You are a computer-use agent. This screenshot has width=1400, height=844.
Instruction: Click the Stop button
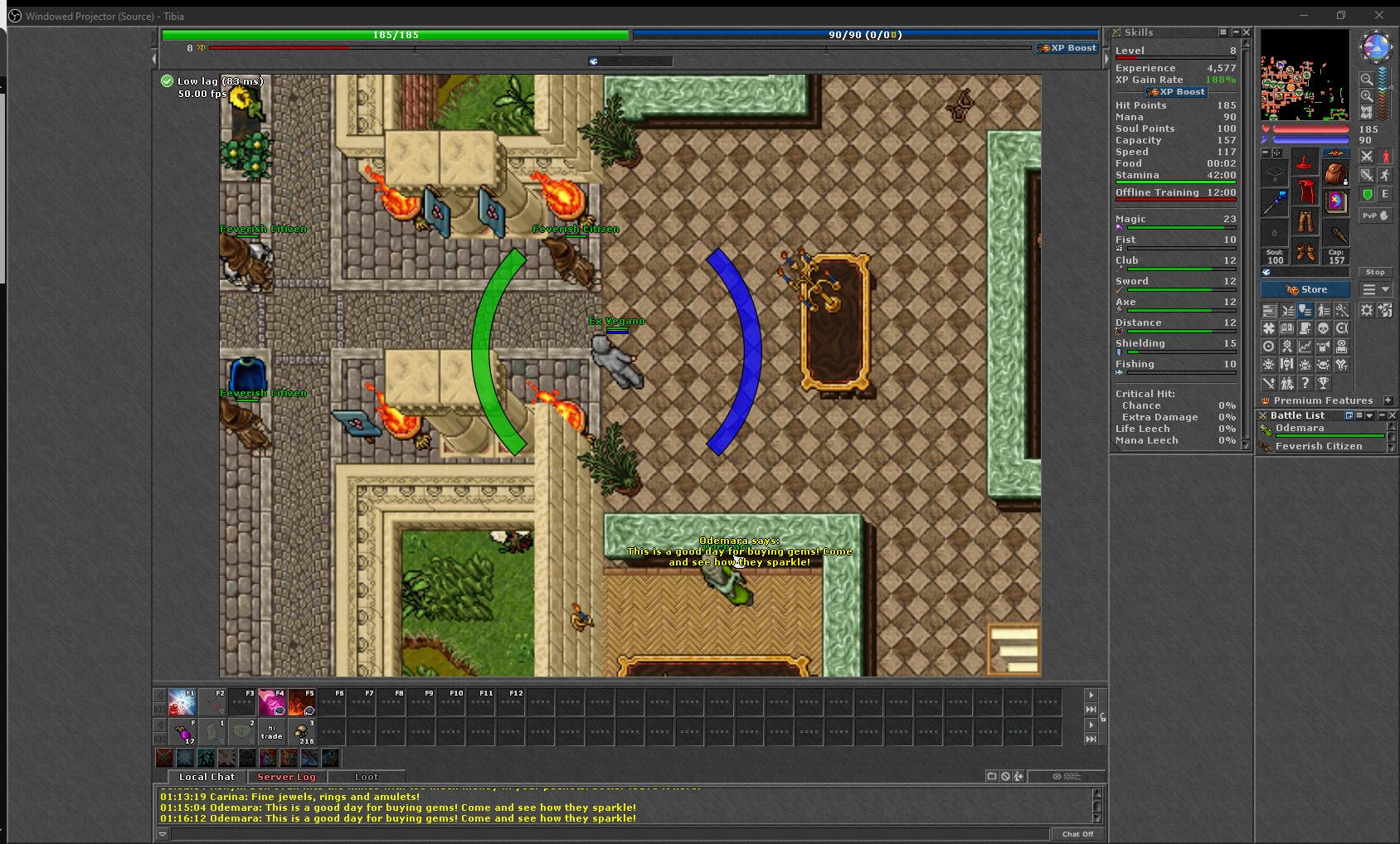click(1375, 272)
